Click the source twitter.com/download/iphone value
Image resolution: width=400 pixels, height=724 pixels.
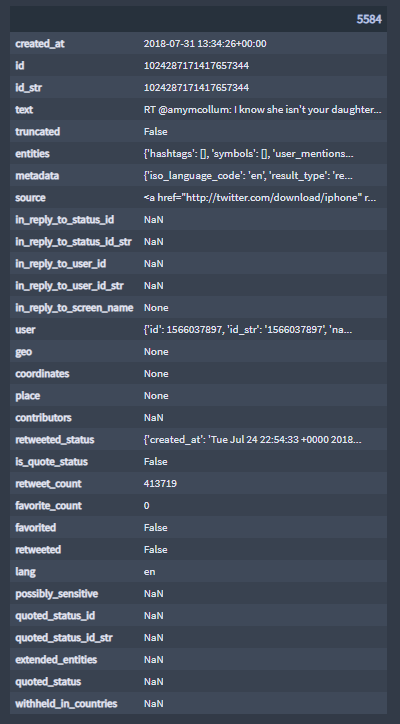(x=260, y=198)
